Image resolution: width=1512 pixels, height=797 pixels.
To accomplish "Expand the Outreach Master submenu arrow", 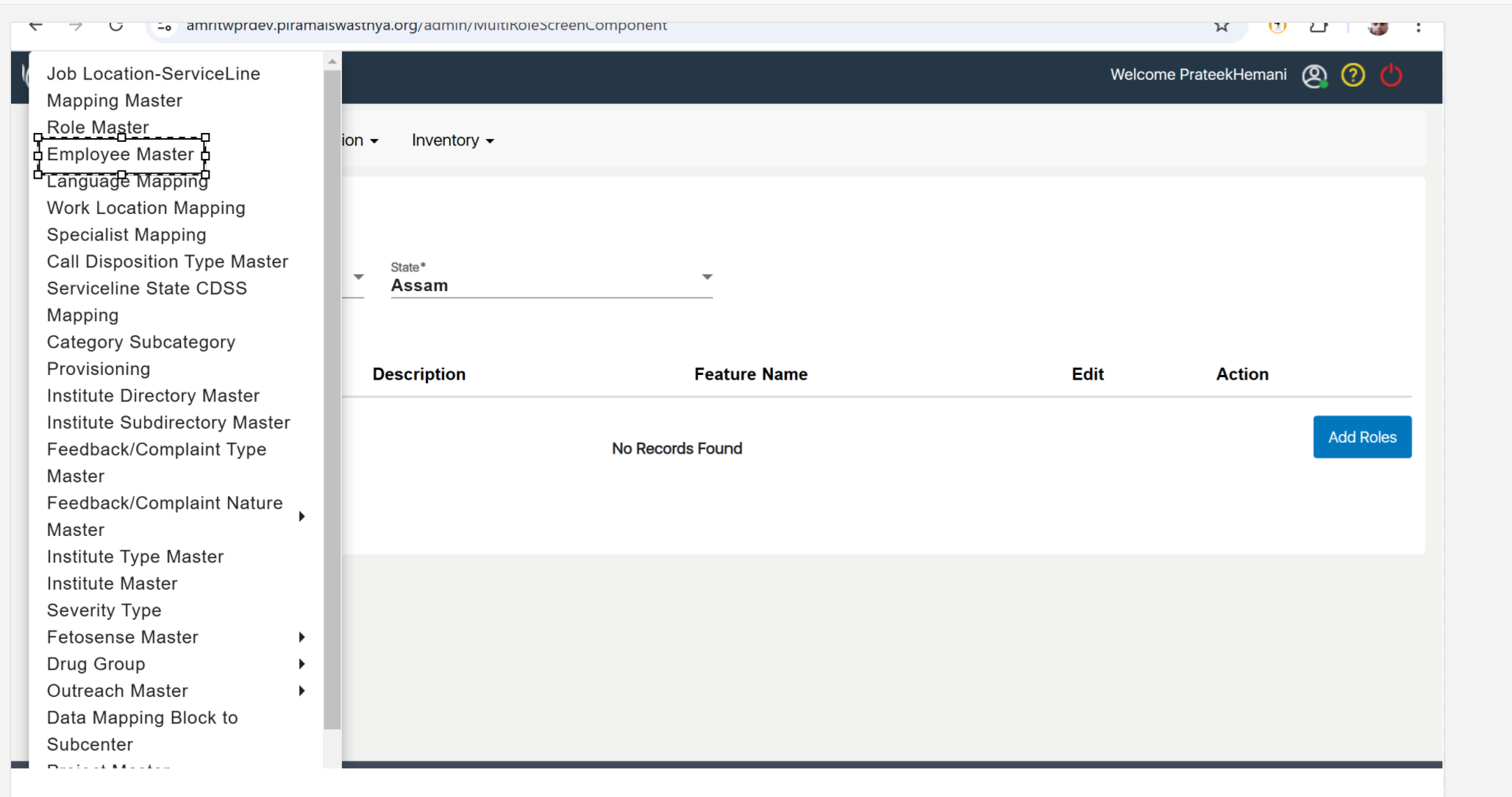I will [x=302, y=690].
